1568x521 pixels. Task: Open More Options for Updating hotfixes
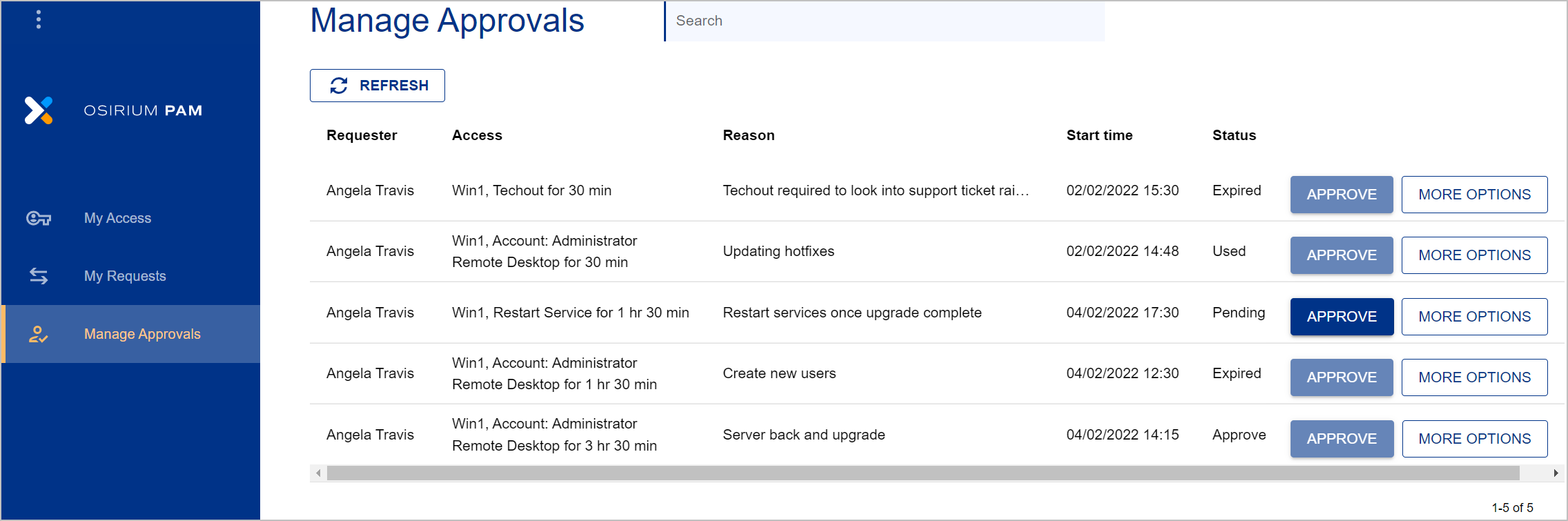(x=1474, y=255)
